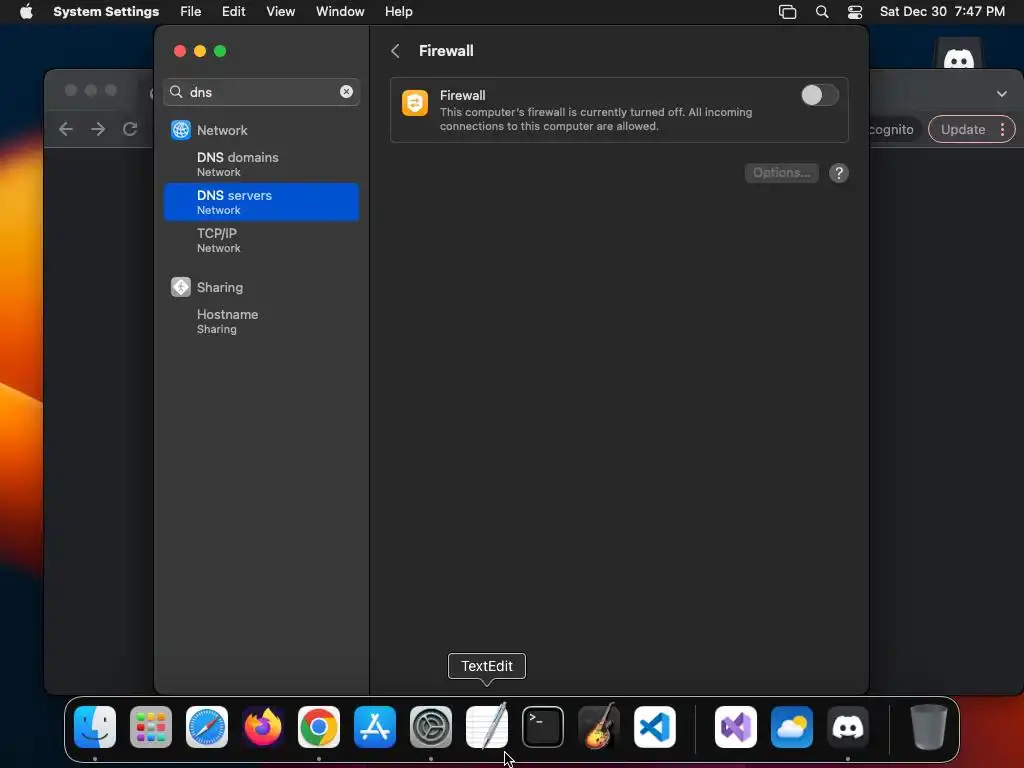Click the Firewall pane title
This screenshot has width=1024, height=768.
point(446,51)
